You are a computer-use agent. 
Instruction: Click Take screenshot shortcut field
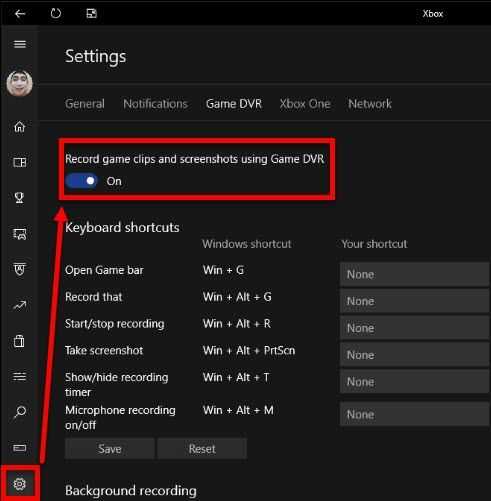tap(415, 355)
